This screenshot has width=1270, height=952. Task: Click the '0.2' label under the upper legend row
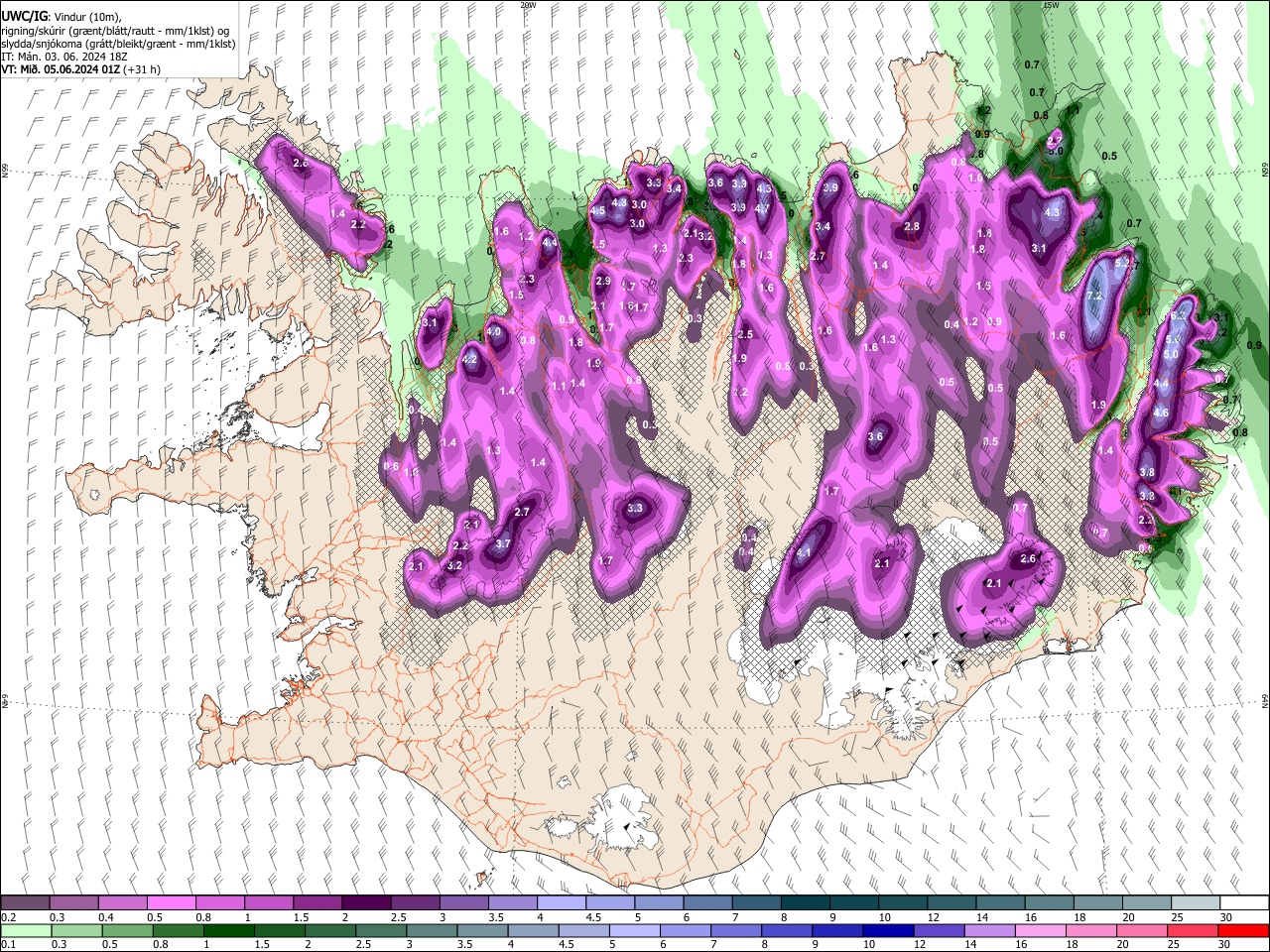pos(8,917)
